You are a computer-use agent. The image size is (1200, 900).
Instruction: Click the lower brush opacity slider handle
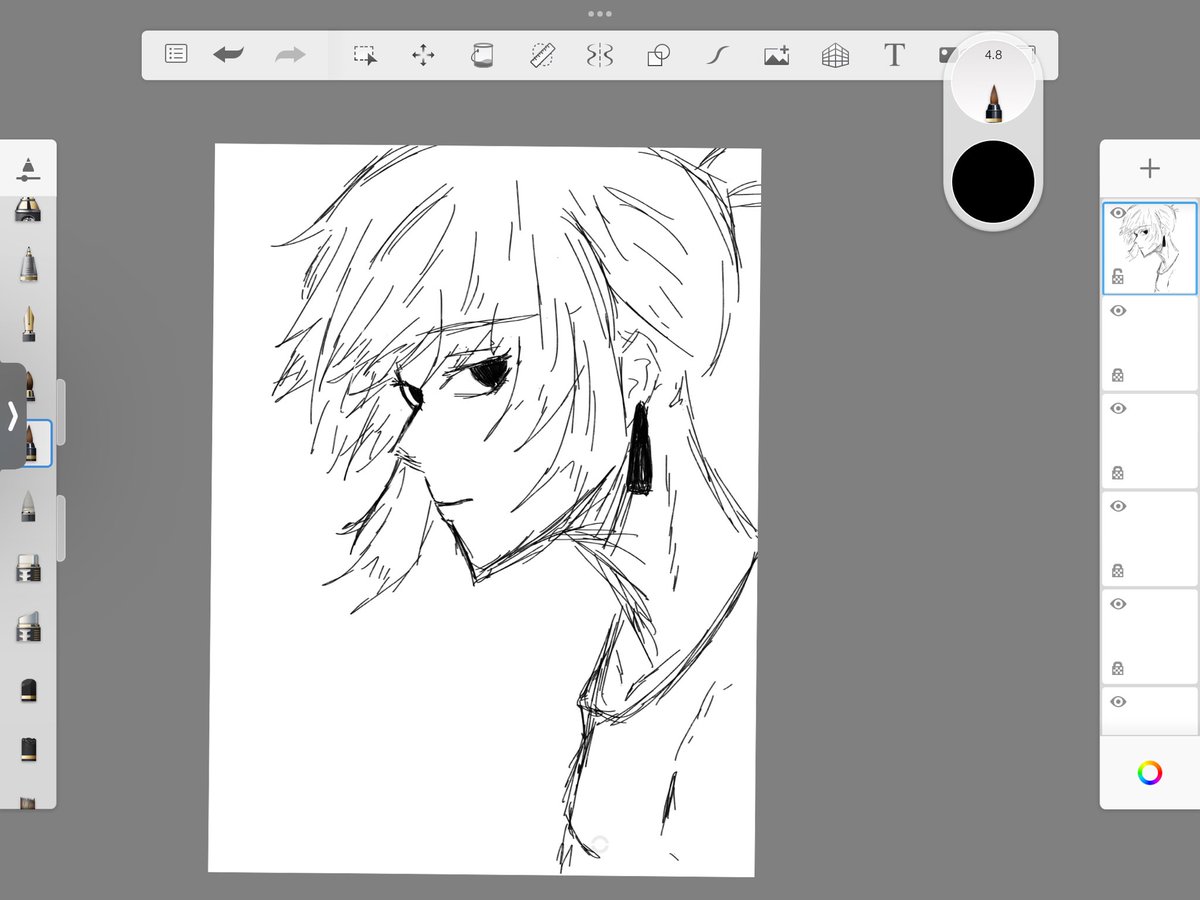pos(61,528)
